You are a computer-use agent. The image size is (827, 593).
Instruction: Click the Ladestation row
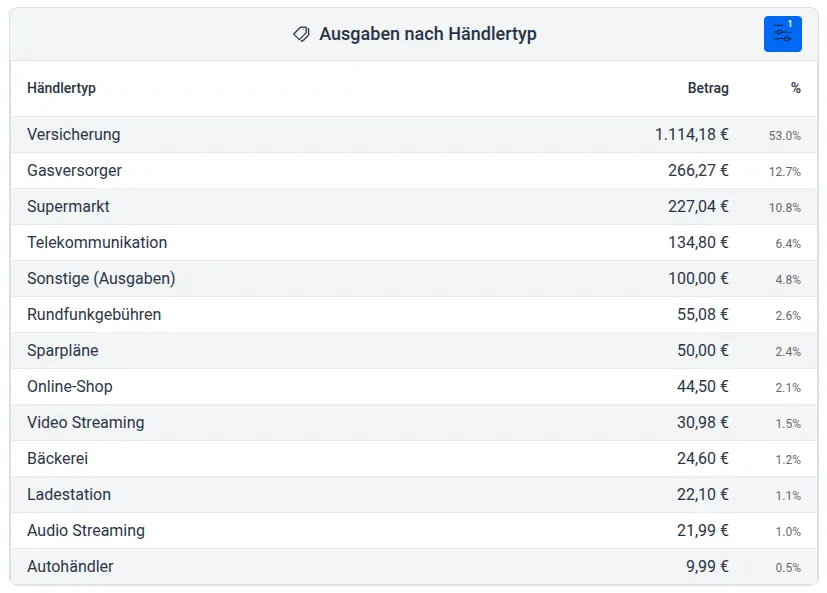point(400,494)
